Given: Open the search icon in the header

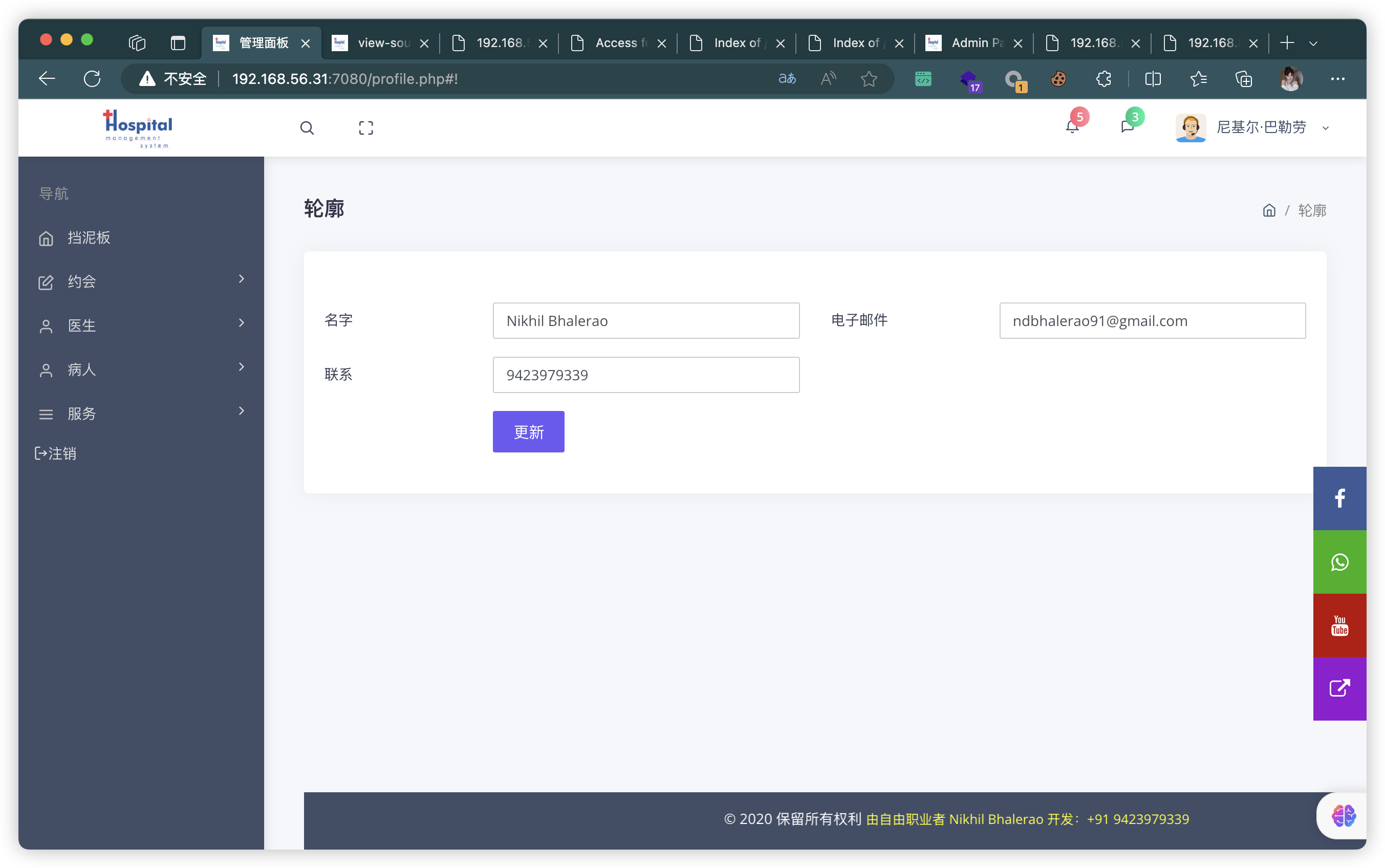Looking at the screenshot, I should pyautogui.click(x=307, y=128).
